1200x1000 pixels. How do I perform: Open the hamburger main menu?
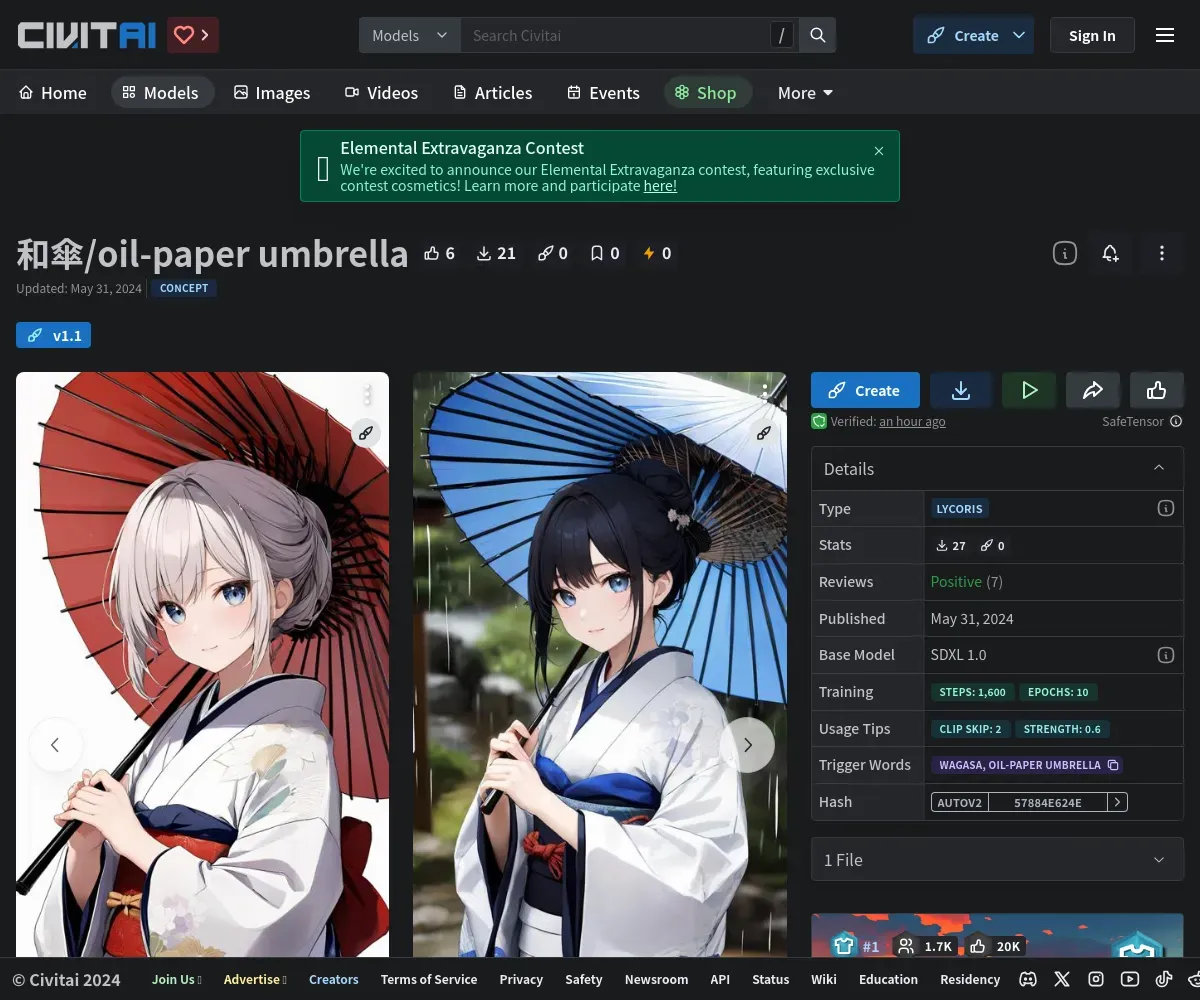tap(1165, 35)
